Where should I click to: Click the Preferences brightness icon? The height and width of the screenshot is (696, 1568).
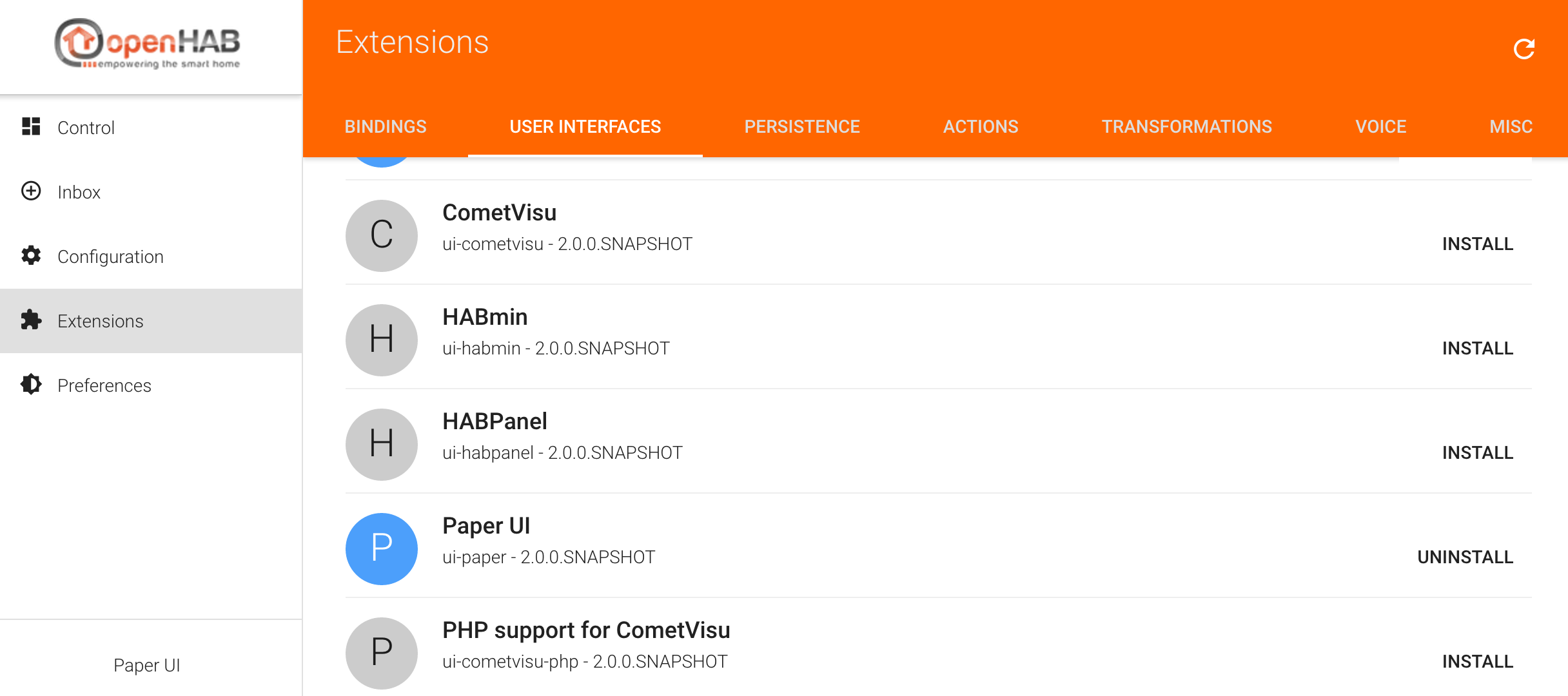(31, 385)
